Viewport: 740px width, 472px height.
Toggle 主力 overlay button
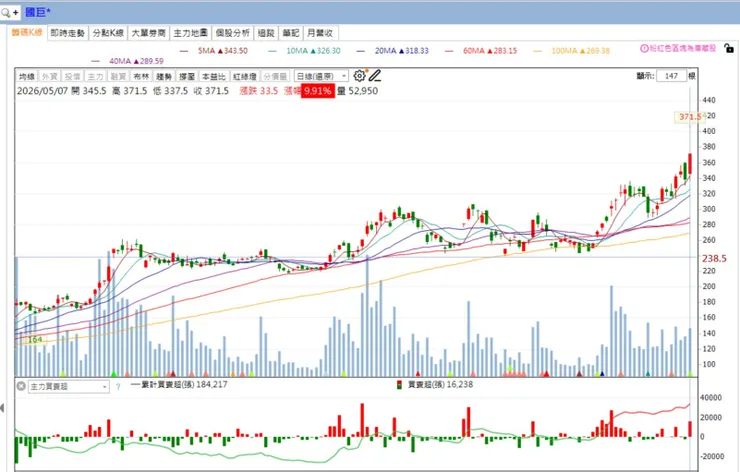(95, 76)
